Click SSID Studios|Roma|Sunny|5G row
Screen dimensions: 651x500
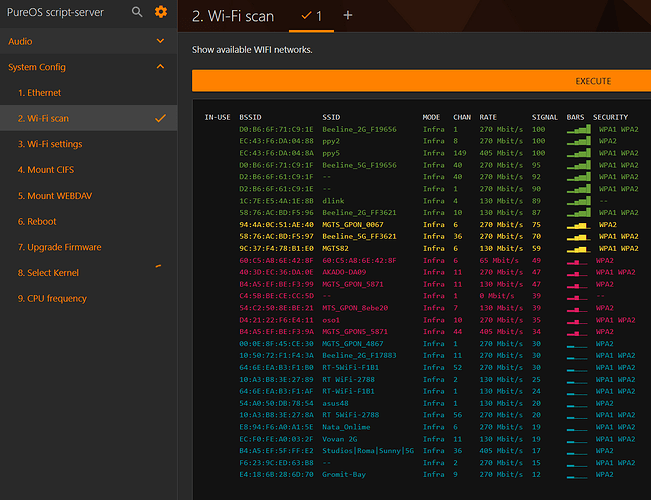[368, 451]
